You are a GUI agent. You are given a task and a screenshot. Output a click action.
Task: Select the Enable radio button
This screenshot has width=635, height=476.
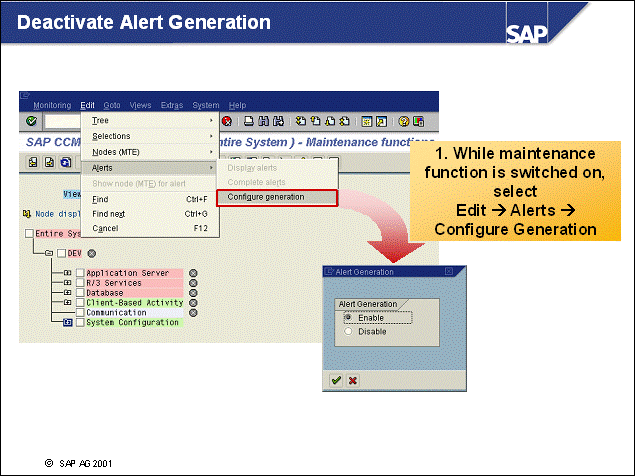pos(348,318)
